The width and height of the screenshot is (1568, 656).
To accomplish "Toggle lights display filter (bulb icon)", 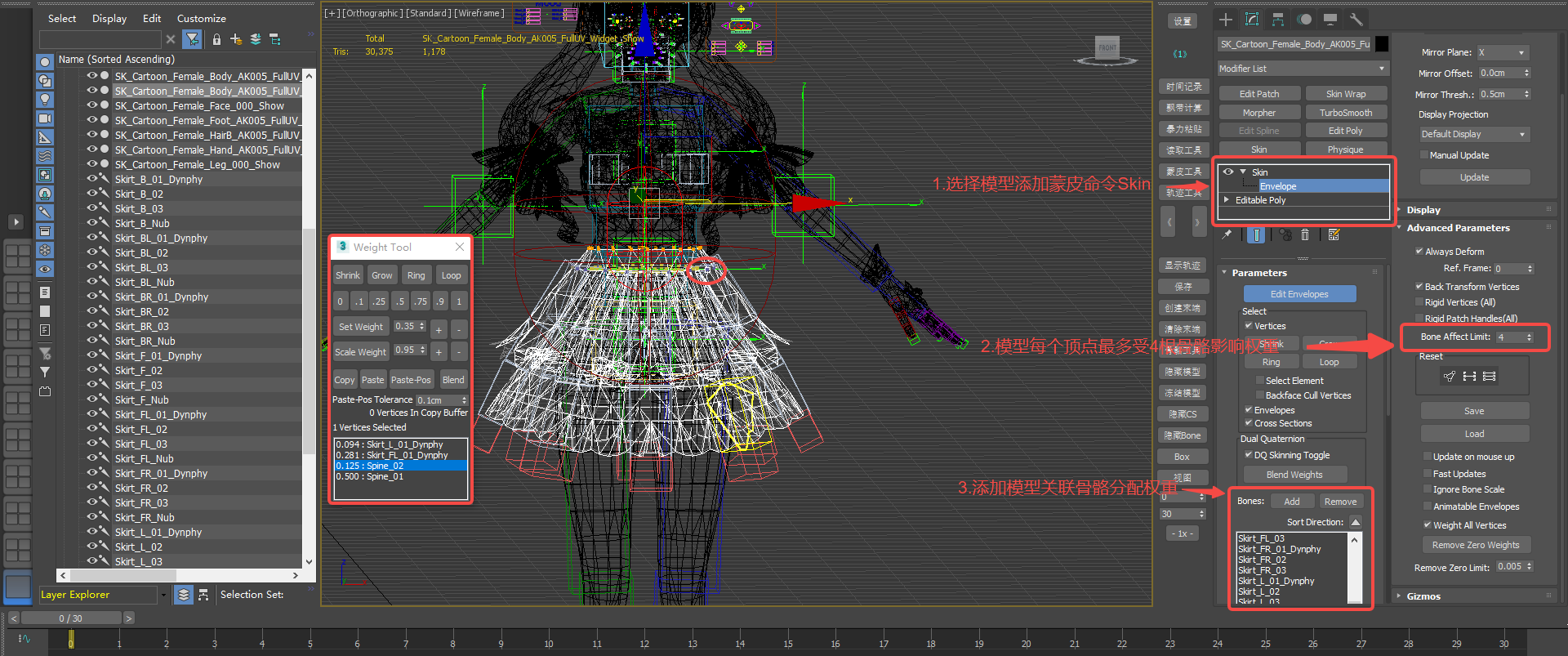I will tap(45, 100).
